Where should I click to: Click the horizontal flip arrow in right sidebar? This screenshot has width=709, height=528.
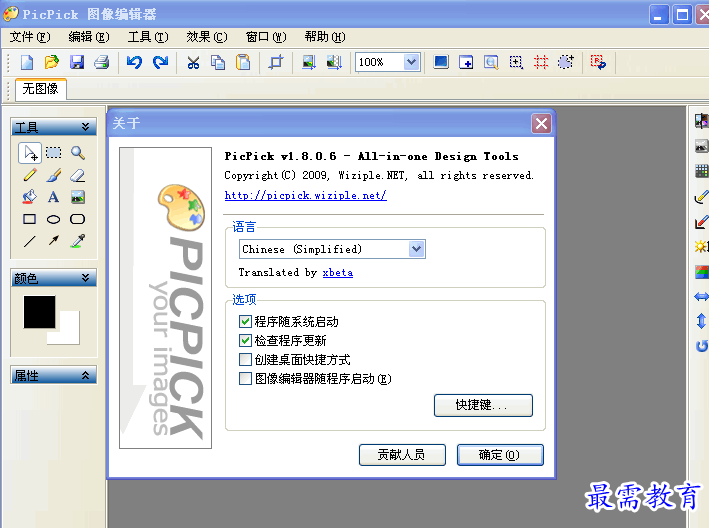[701, 297]
